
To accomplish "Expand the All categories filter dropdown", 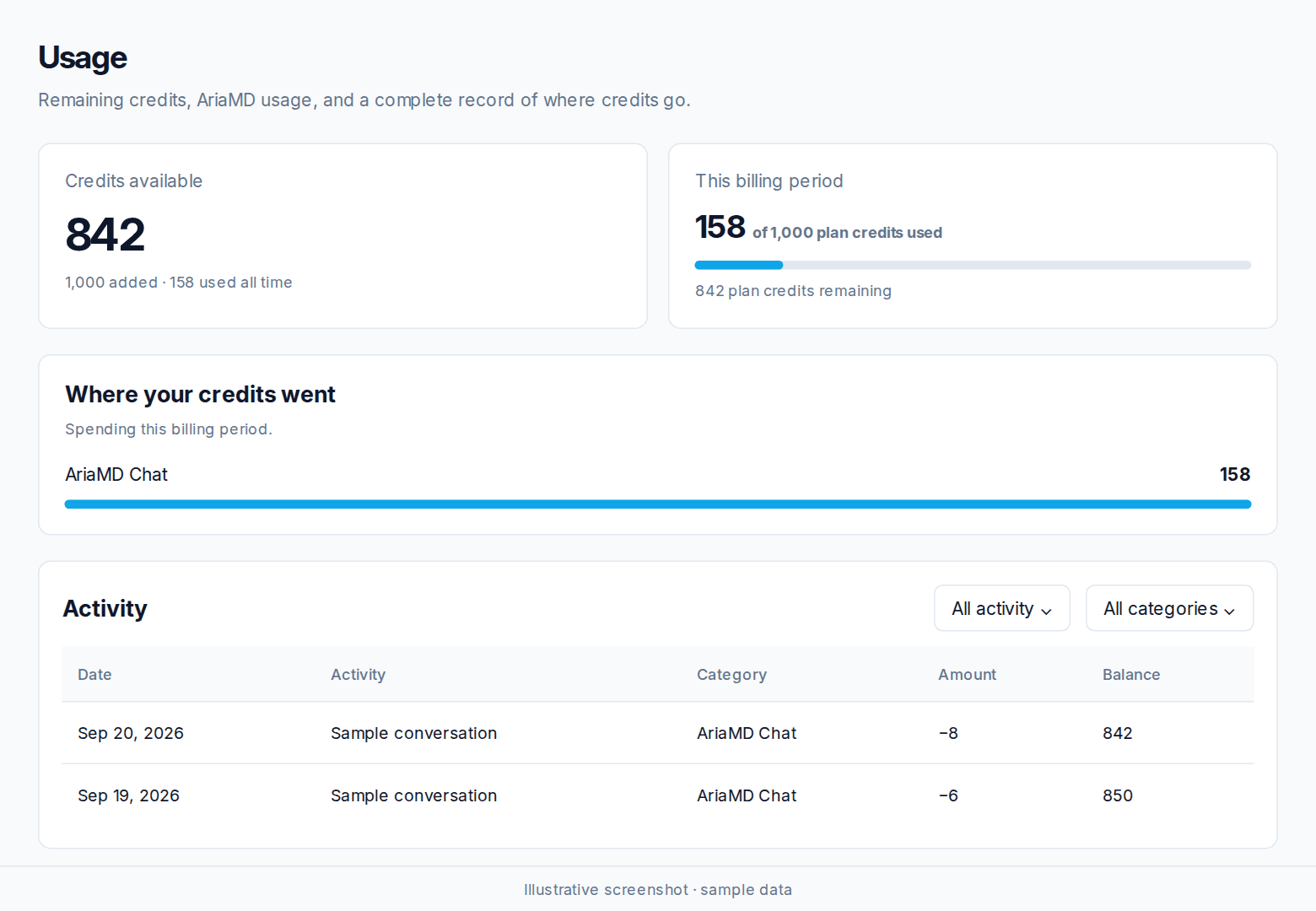I will pyautogui.click(x=1169, y=608).
